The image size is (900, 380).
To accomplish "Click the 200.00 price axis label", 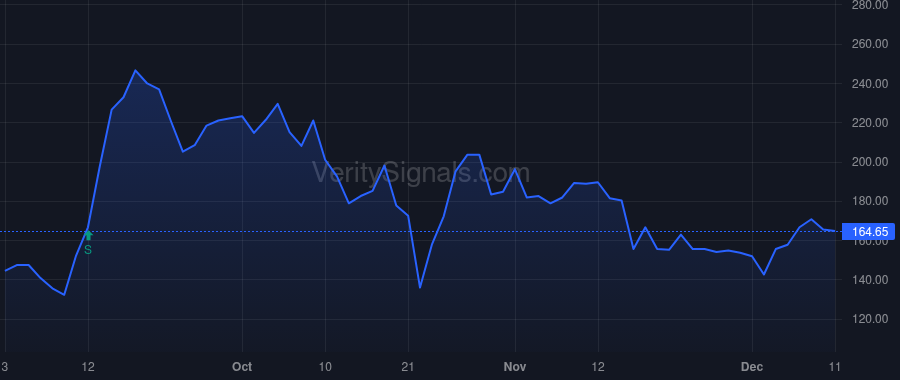I will point(871,162).
